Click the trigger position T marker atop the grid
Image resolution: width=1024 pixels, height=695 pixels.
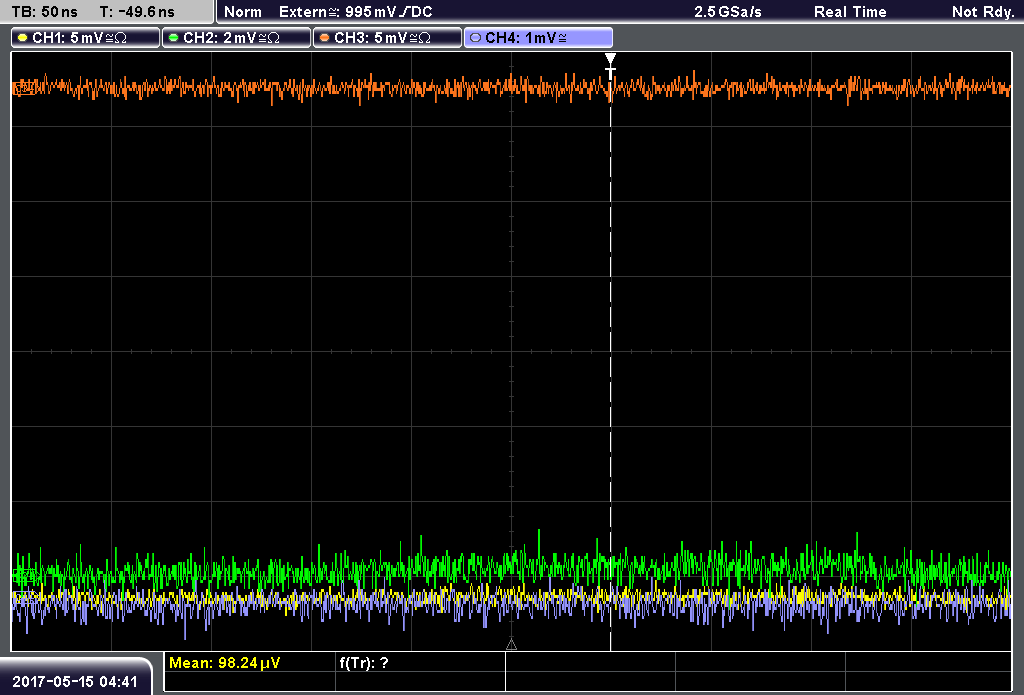(x=611, y=67)
